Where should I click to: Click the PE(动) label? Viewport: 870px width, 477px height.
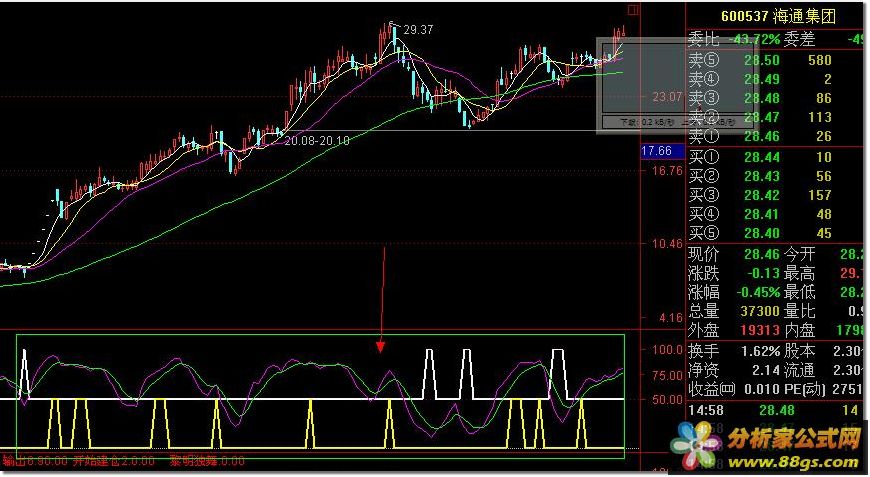[x=804, y=389]
